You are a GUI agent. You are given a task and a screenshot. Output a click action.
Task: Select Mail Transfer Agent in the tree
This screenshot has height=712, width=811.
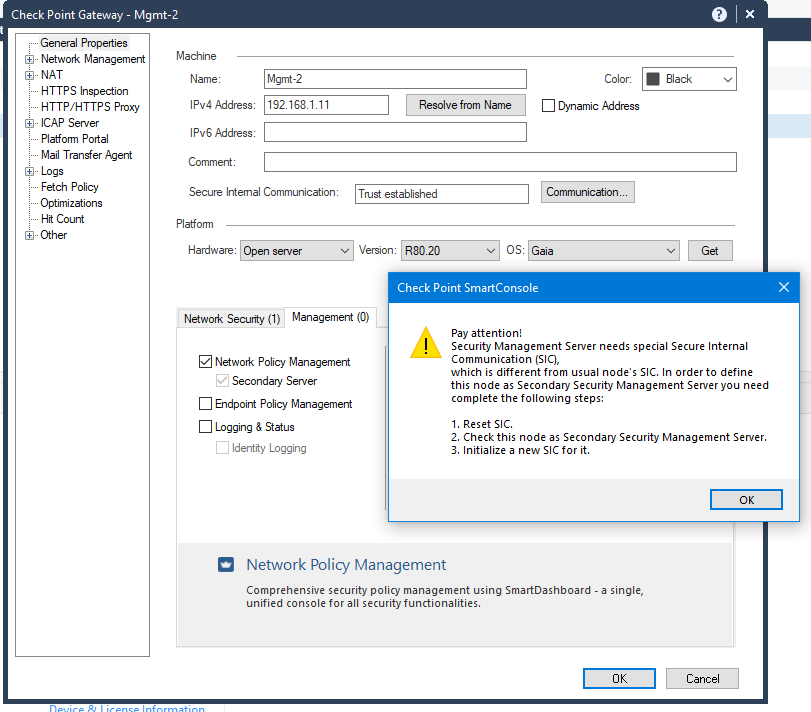coord(87,155)
